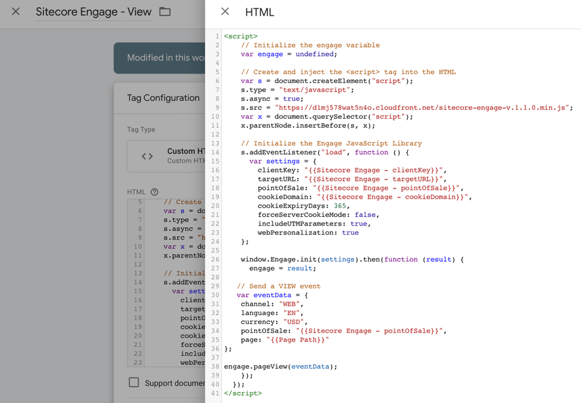The width and height of the screenshot is (581, 403).
Task: Click the webPersonalization: true line
Action: click(308, 233)
